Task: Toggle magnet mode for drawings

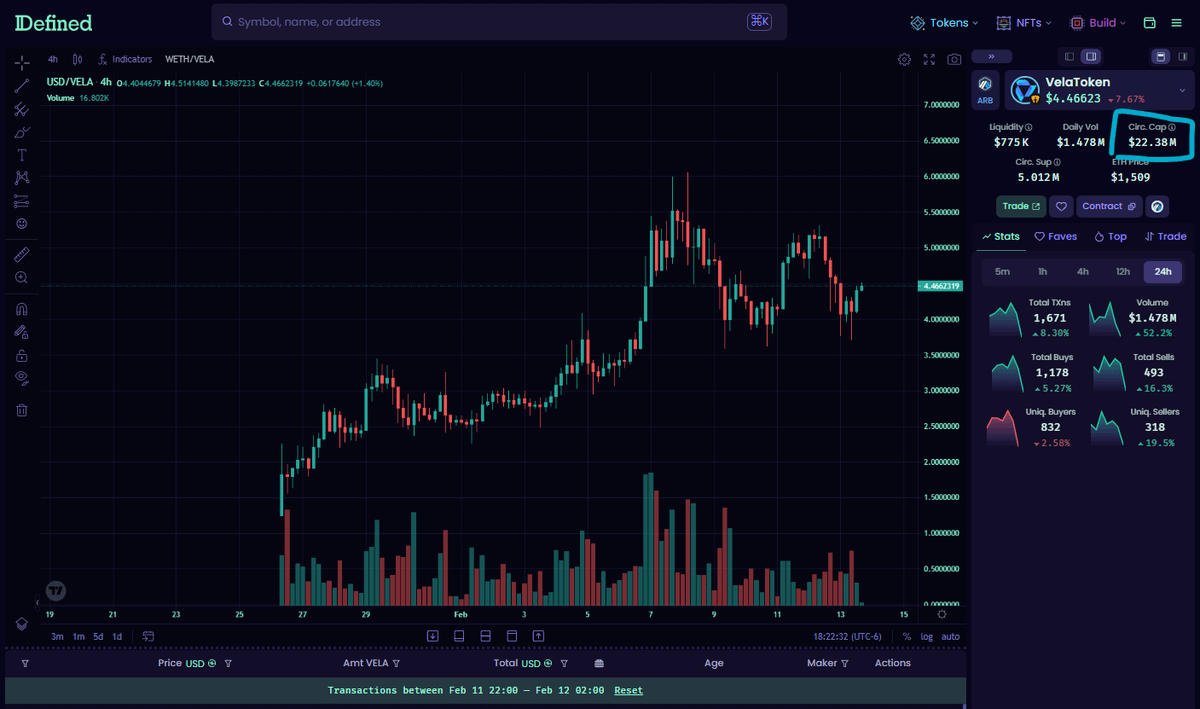Action: (21, 309)
